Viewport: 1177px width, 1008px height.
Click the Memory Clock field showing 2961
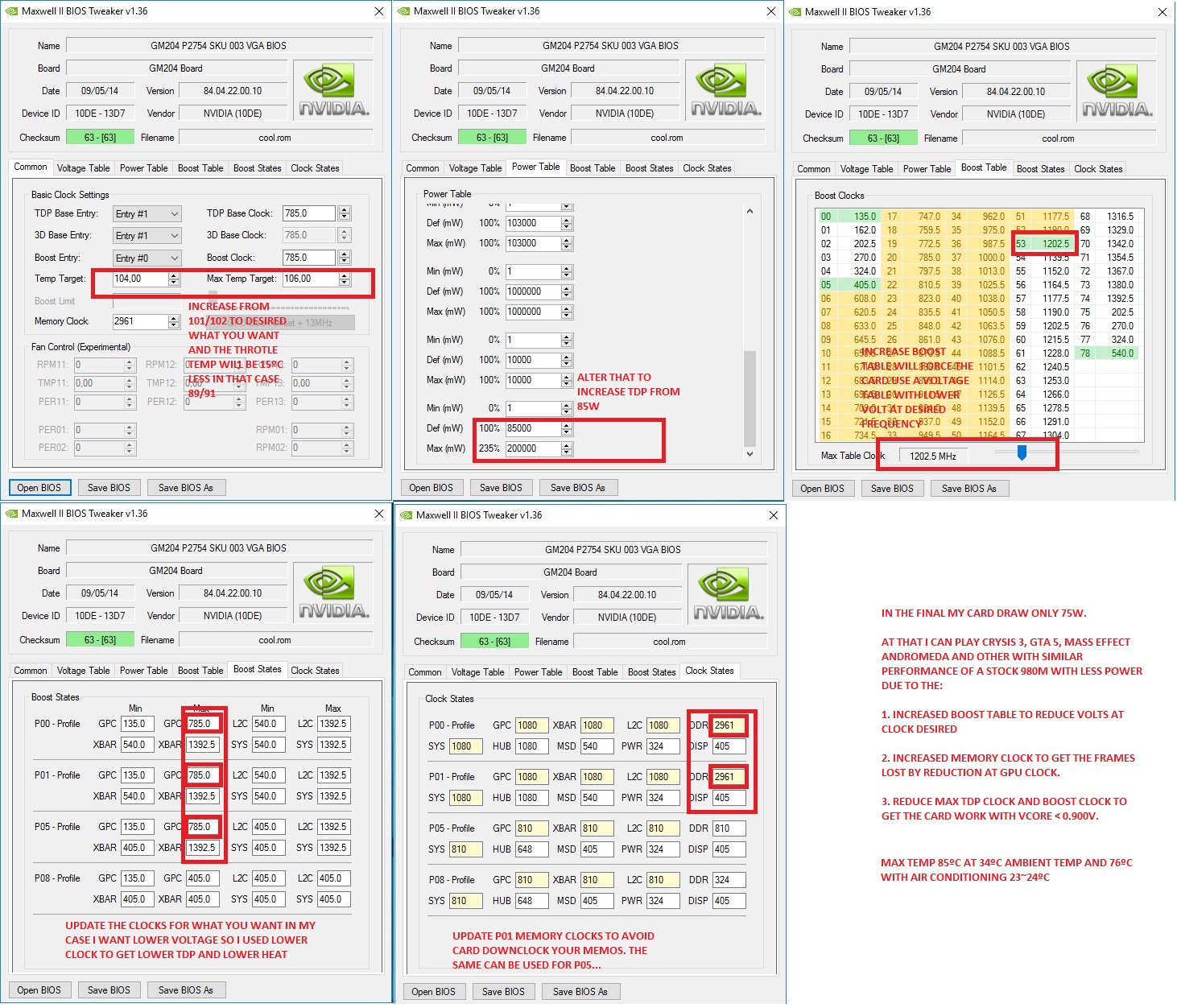[x=141, y=321]
